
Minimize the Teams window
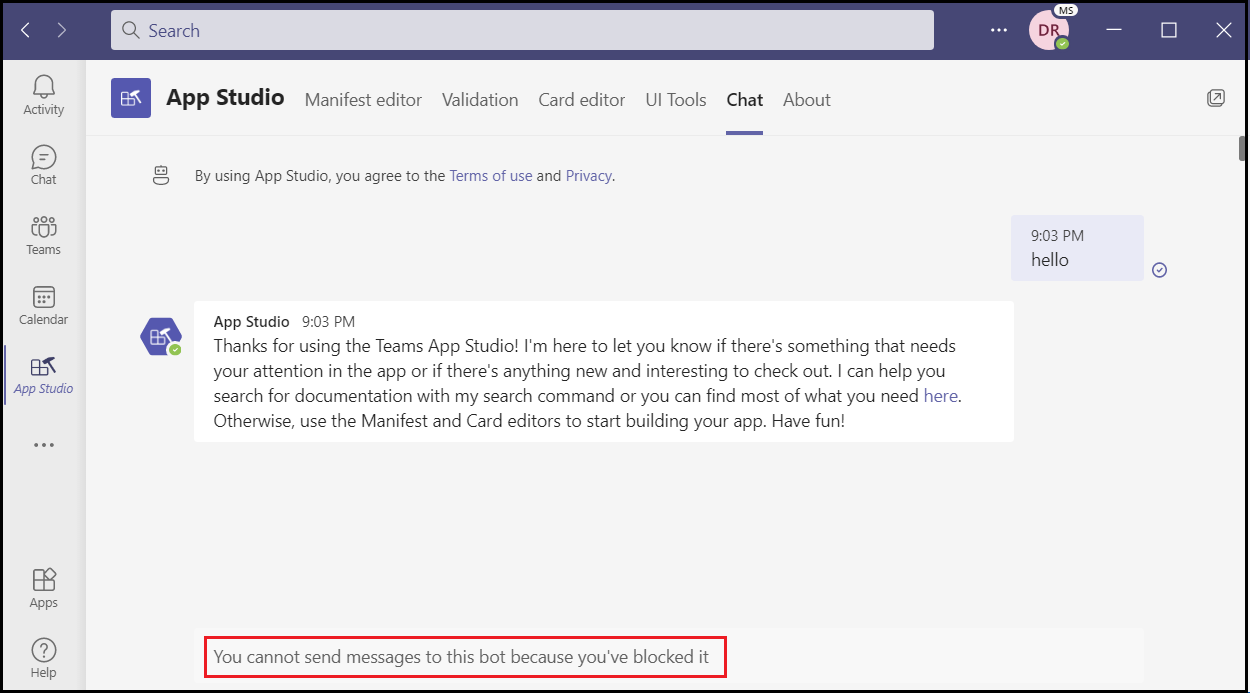(x=1114, y=30)
